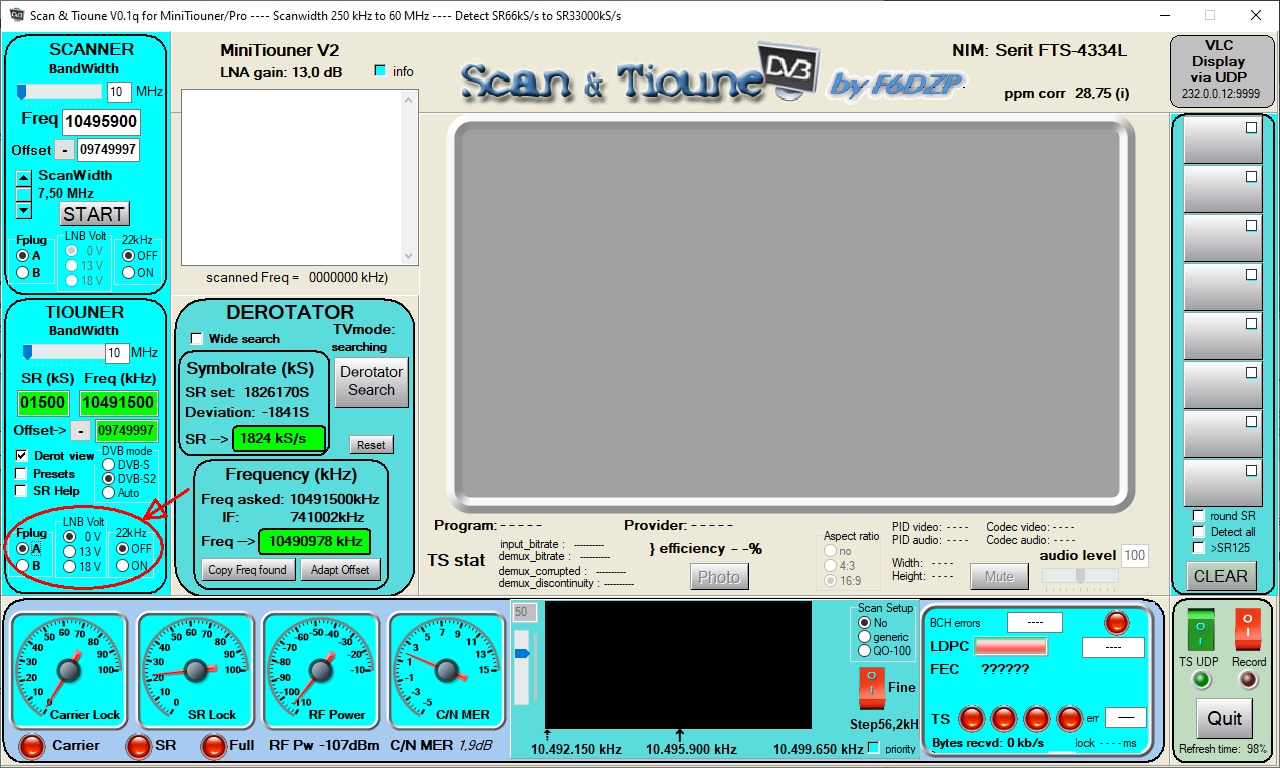Choose the generic Scan Setup option
The image size is (1280, 768).
tap(865, 637)
